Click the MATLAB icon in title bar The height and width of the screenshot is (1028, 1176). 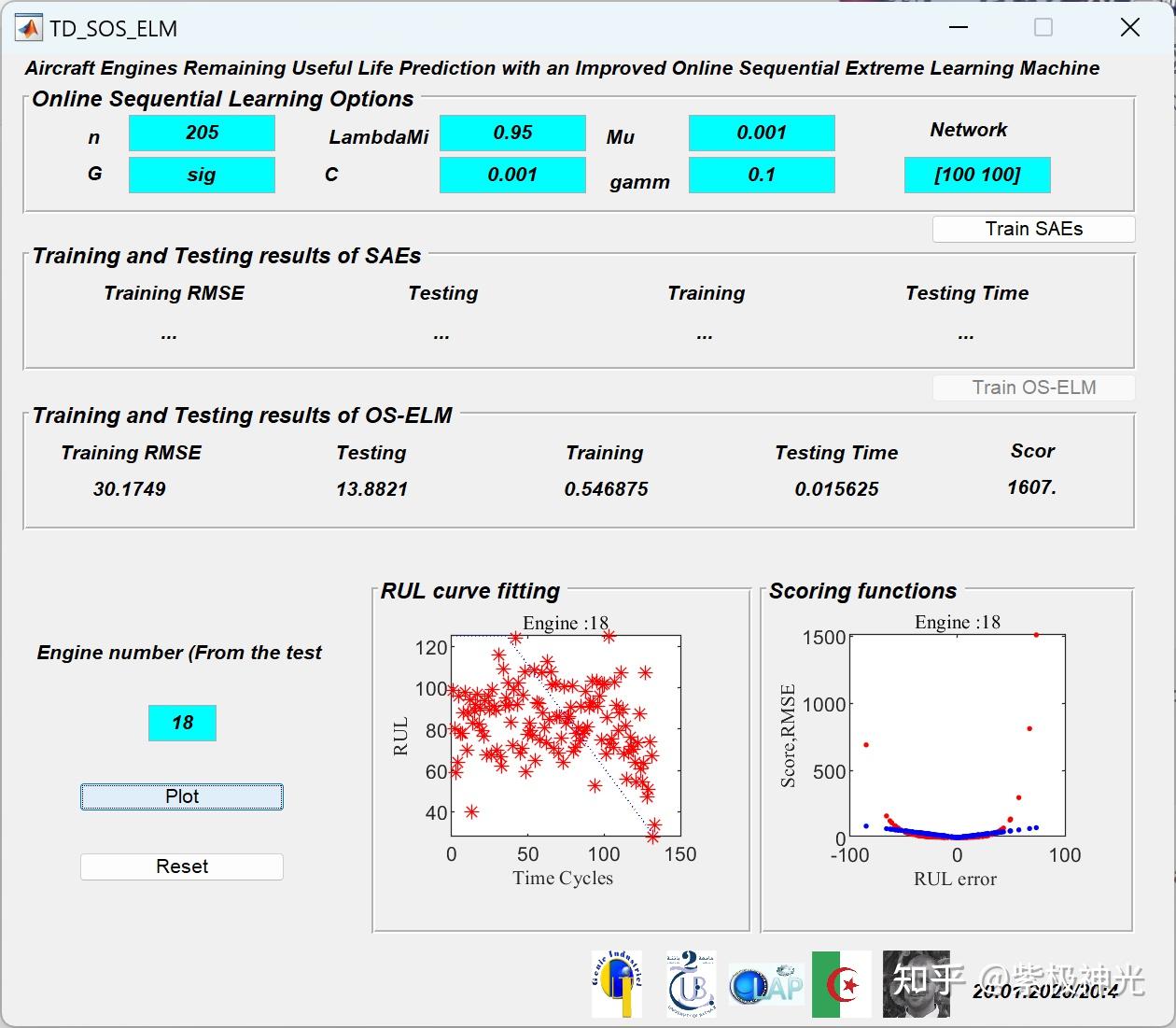(x=29, y=28)
